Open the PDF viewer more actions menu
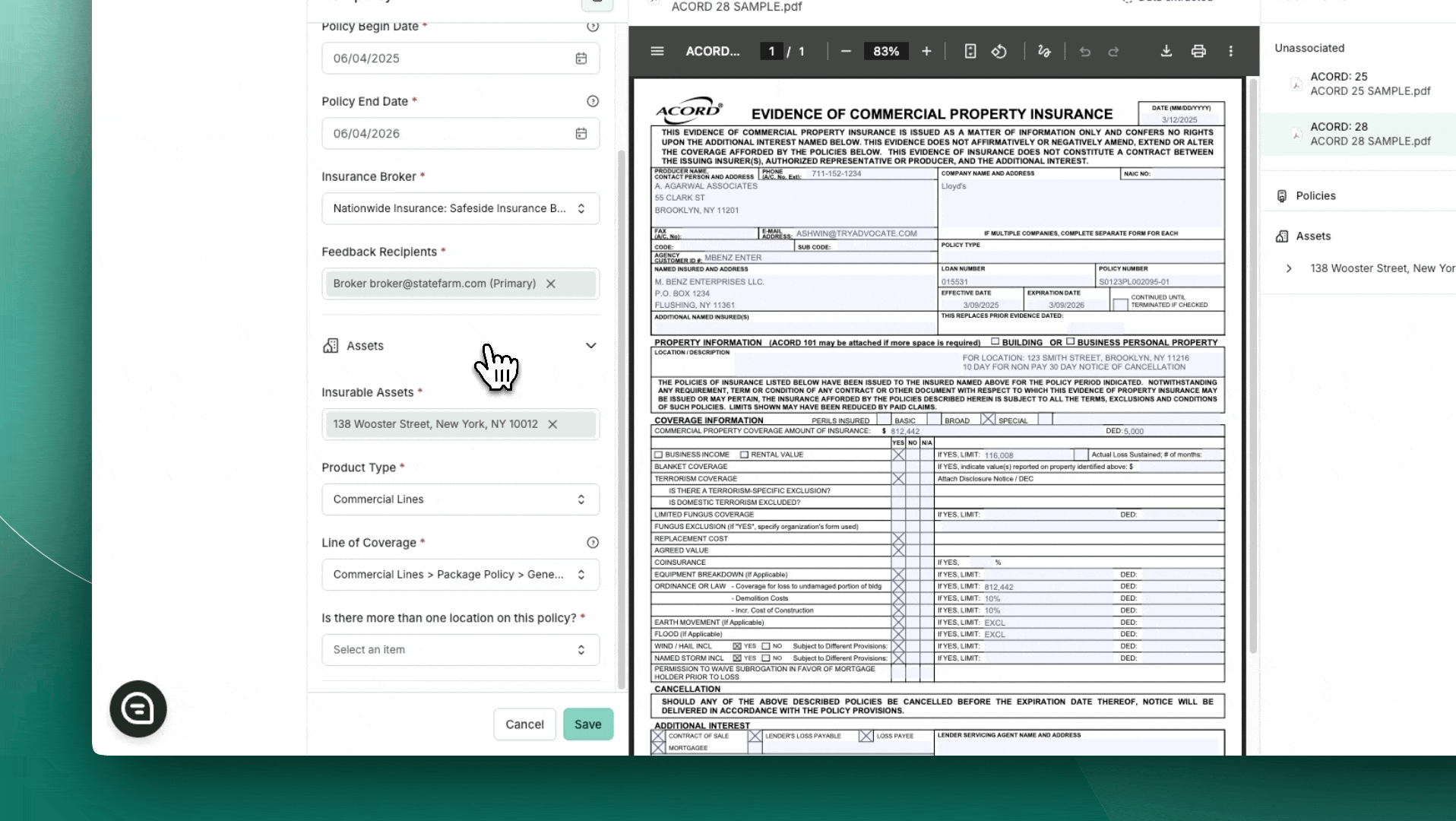 tap(1231, 51)
